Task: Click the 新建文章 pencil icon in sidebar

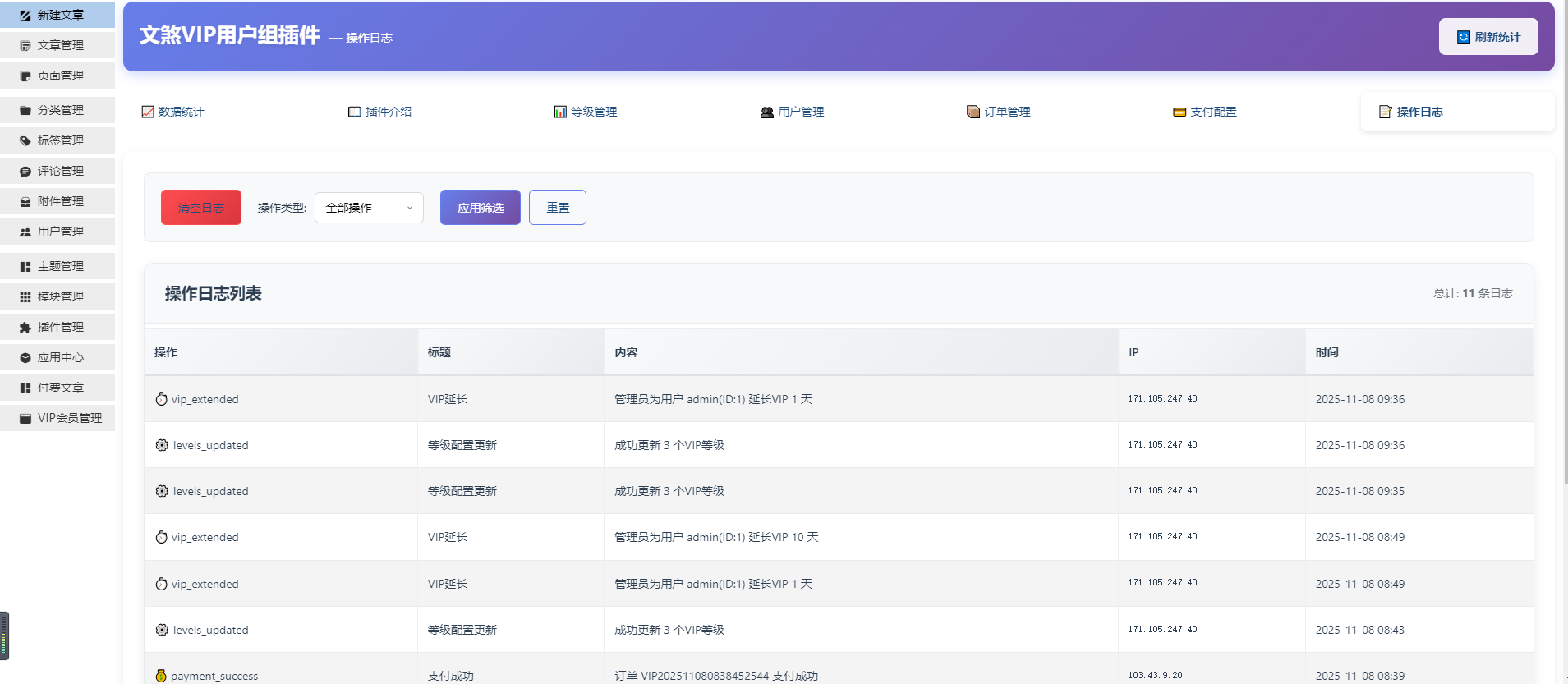Action: pos(25,15)
